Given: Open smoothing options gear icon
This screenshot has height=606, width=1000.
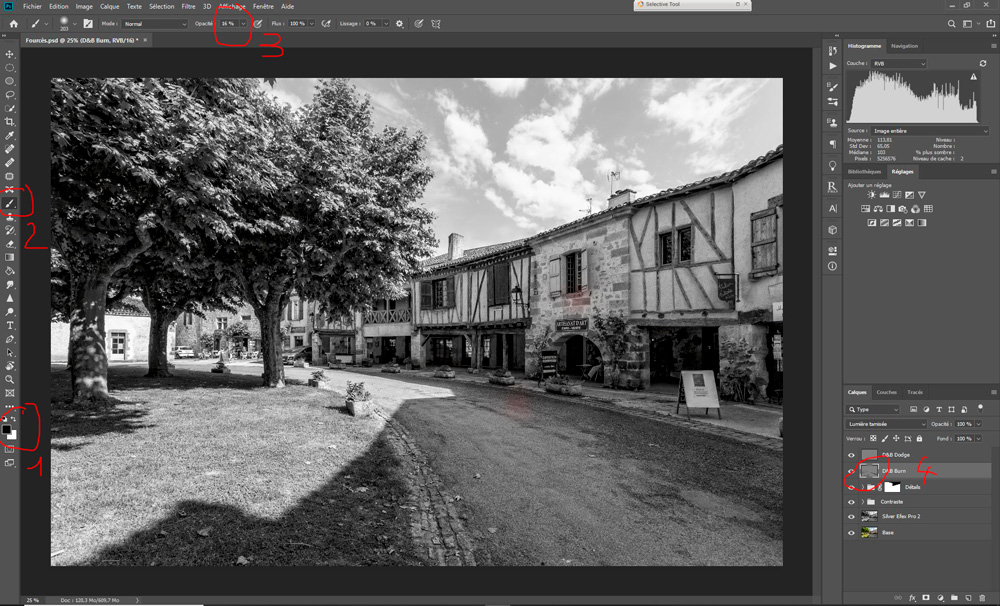Looking at the screenshot, I should pyautogui.click(x=399, y=24).
